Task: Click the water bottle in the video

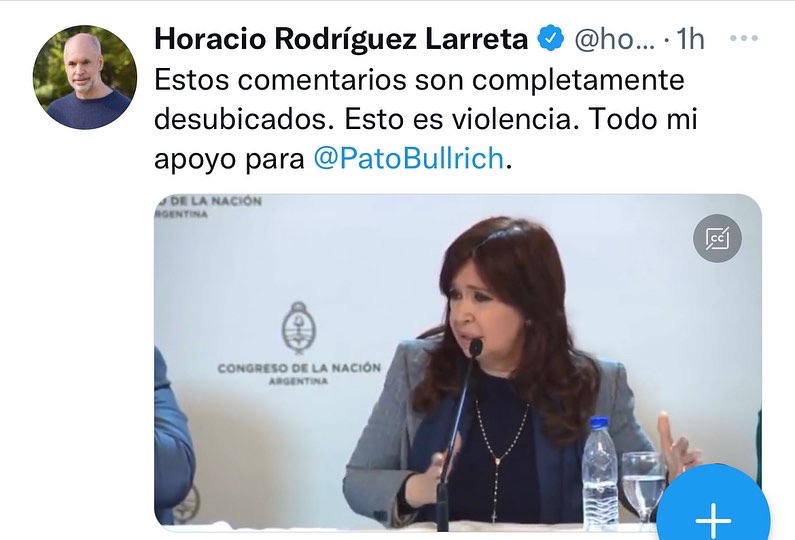Action: (x=599, y=474)
